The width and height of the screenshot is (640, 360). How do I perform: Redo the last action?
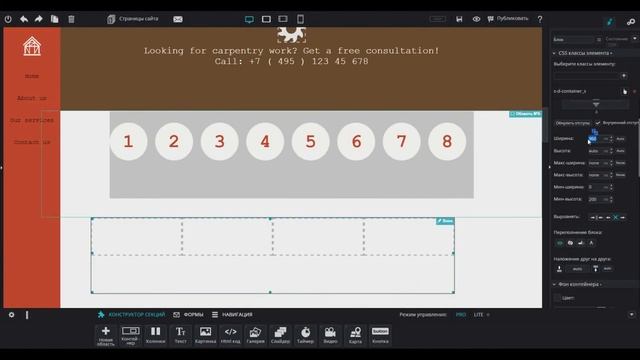(x=39, y=19)
